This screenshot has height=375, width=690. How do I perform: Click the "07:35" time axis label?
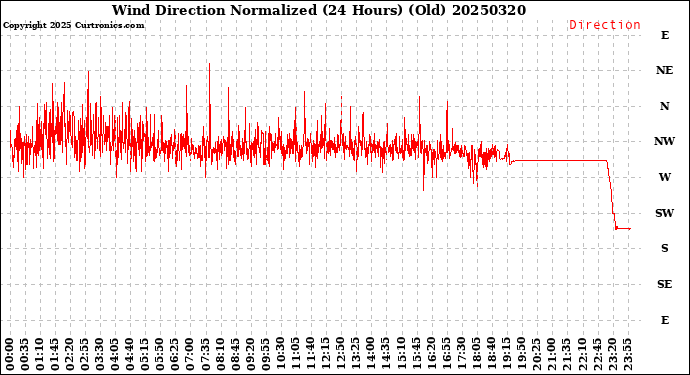click(206, 354)
